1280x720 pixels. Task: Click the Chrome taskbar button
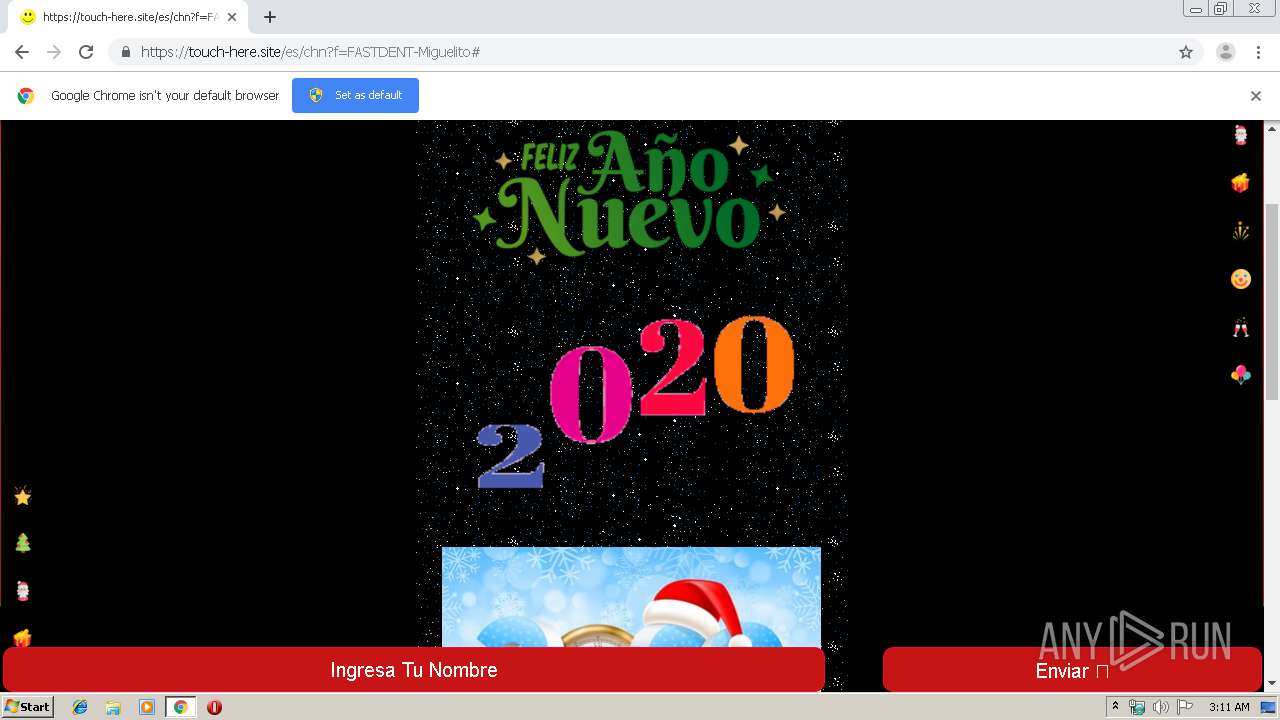[180, 707]
